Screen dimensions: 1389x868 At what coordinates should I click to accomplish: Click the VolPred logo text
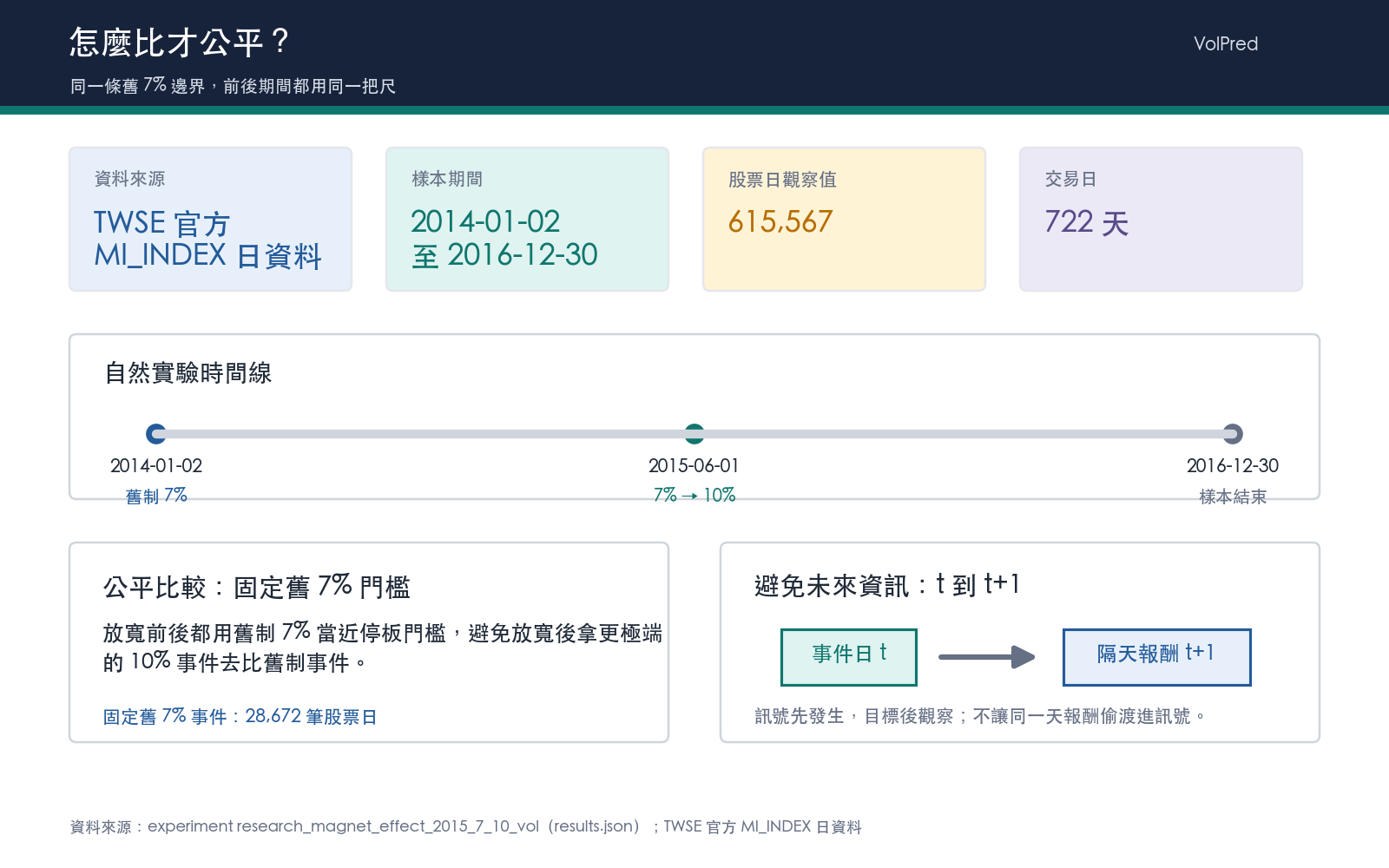coord(1226,43)
